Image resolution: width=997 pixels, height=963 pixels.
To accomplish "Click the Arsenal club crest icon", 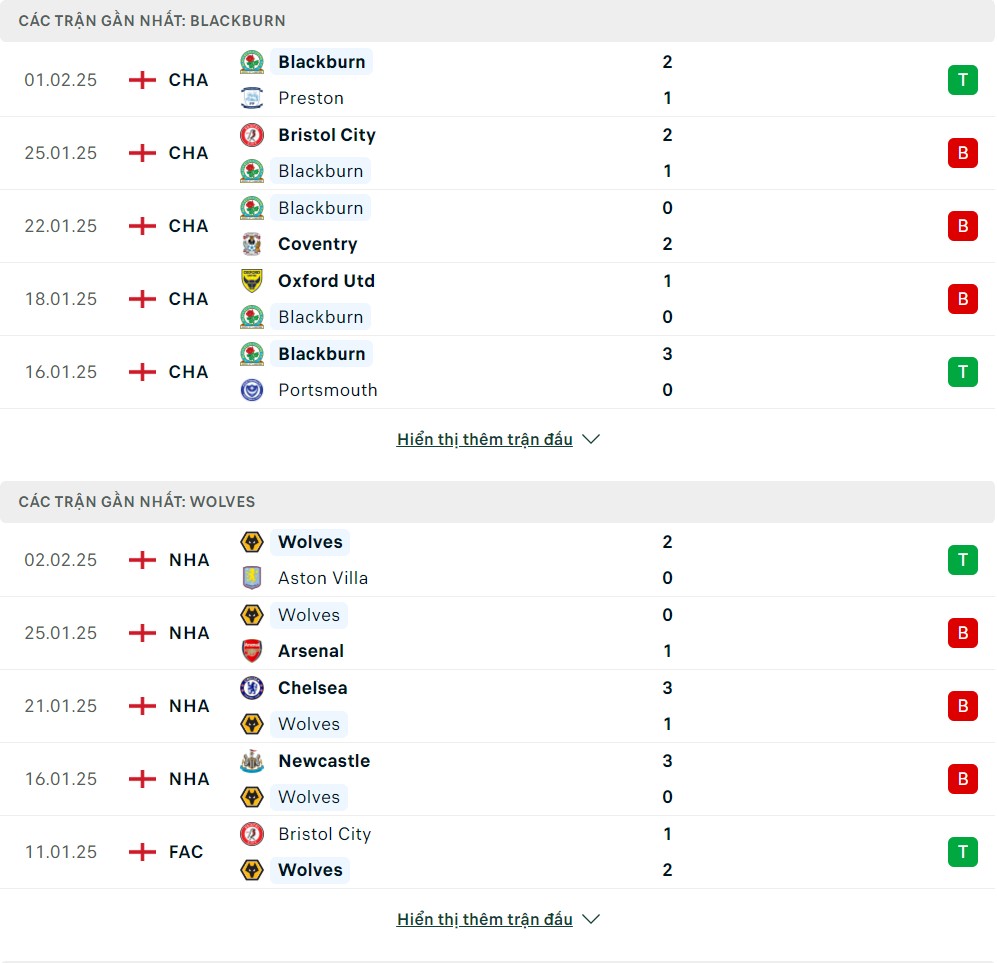I will pos(252,651).
